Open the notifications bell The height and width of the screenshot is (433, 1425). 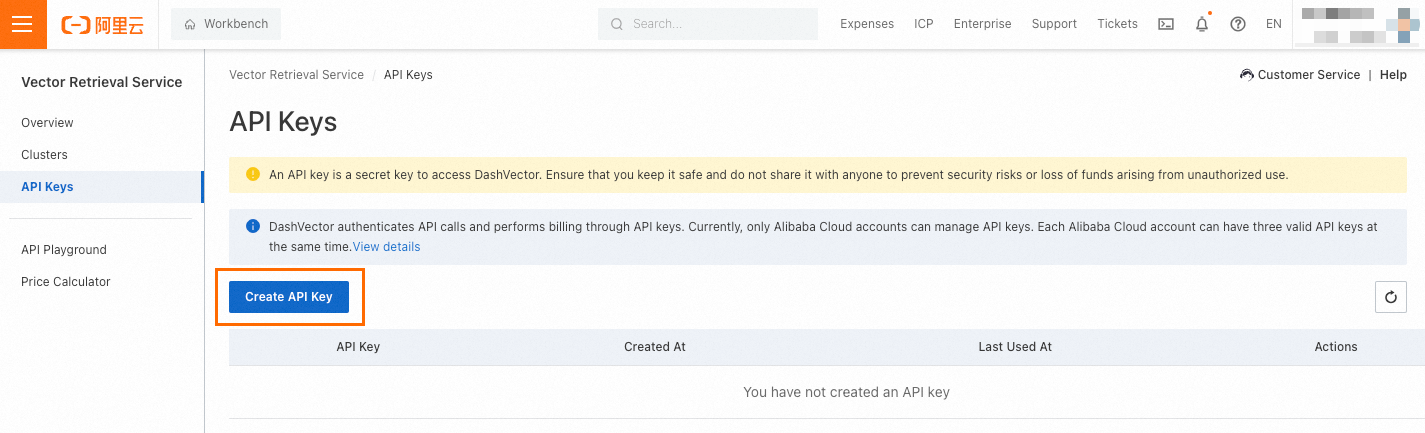point(1202,24)
